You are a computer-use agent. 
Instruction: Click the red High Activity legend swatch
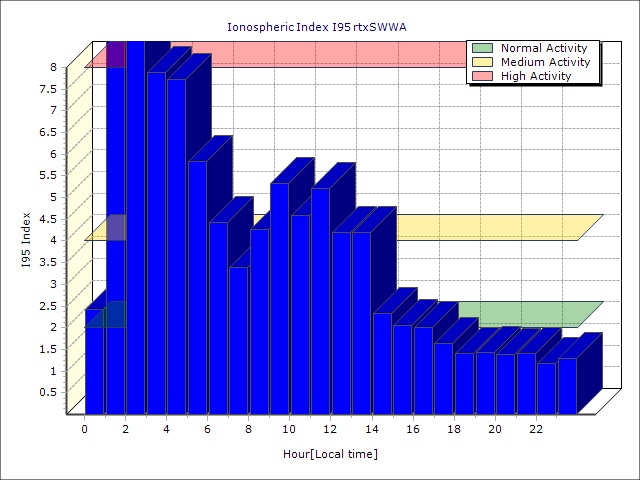(x=482, y=76)
